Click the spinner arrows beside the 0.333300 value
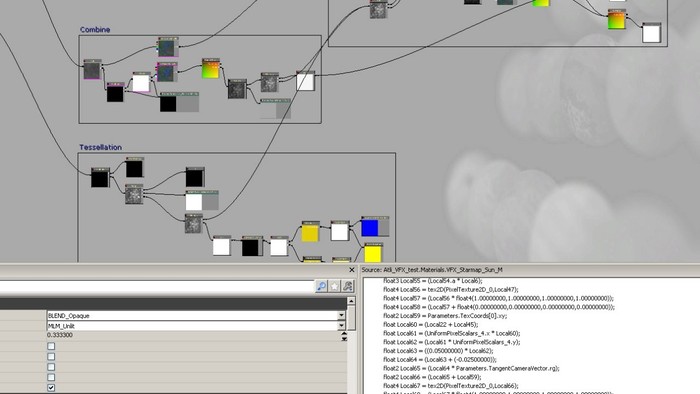 click(x=344, y=336)
